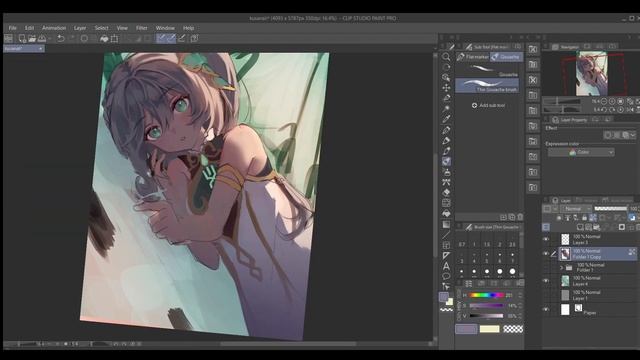Toggle visibility eye of Layer 3

(x=546, y=239)
